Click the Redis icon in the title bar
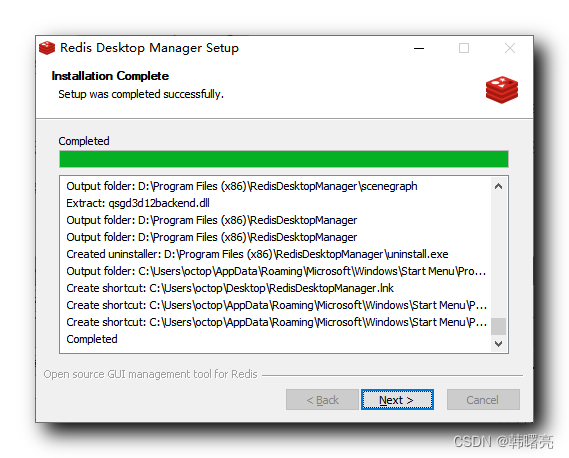 pos(47,48)
